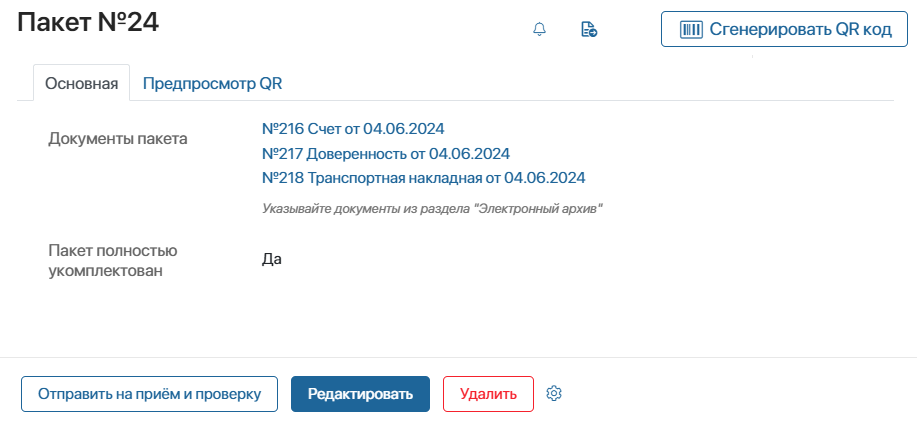Click the Пакет №24 page title
Image resolution: width=917 pixels, height=424 pixels.
(88, 23)
